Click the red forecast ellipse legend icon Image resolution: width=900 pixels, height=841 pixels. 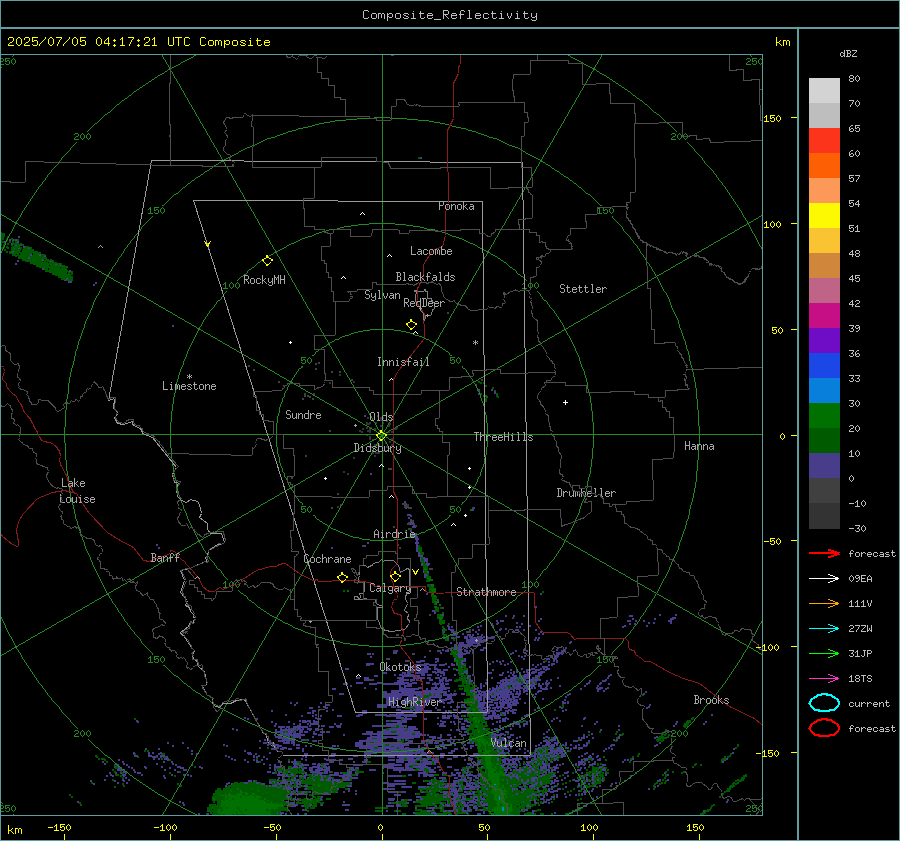[824, 728]
